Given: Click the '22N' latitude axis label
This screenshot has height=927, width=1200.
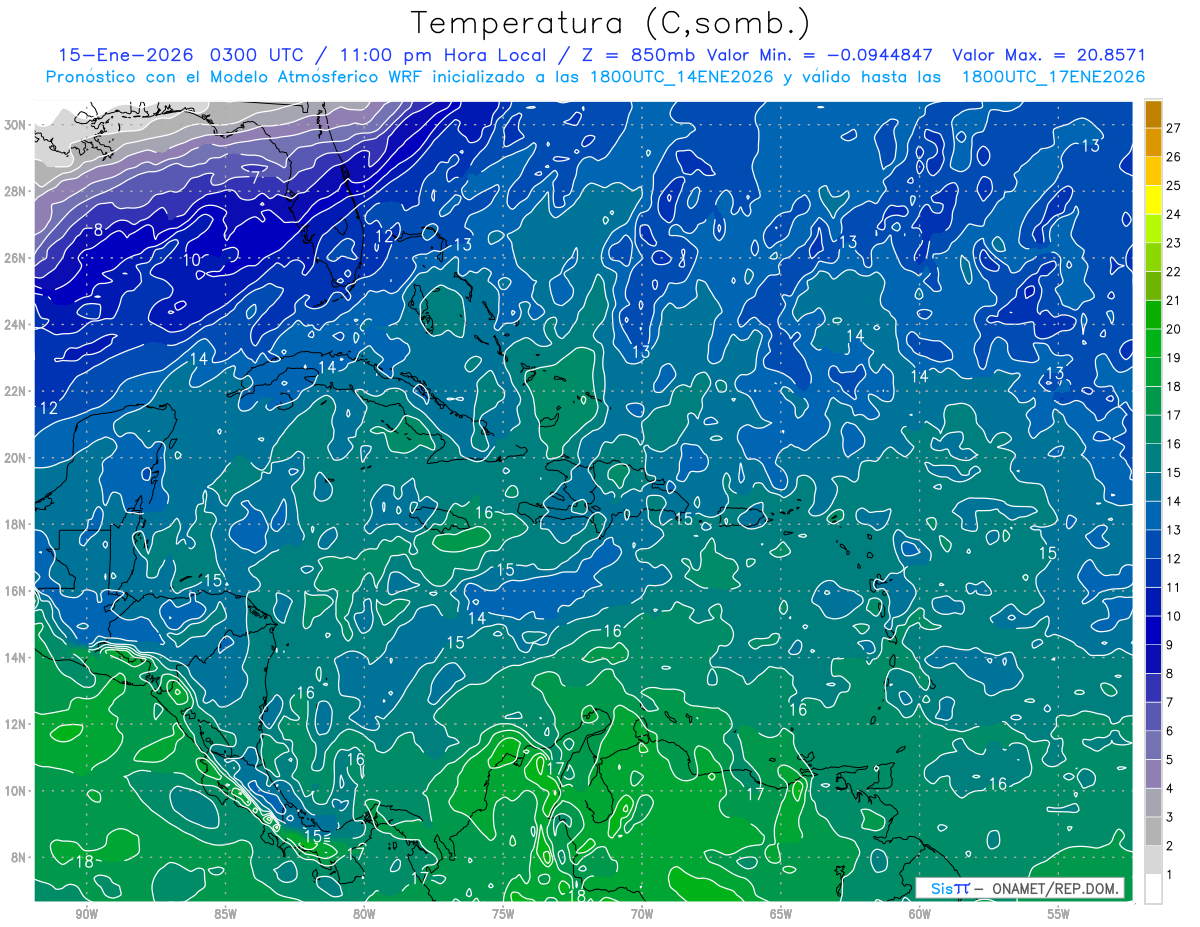Looking at the screenshot, I should [15, 391].
